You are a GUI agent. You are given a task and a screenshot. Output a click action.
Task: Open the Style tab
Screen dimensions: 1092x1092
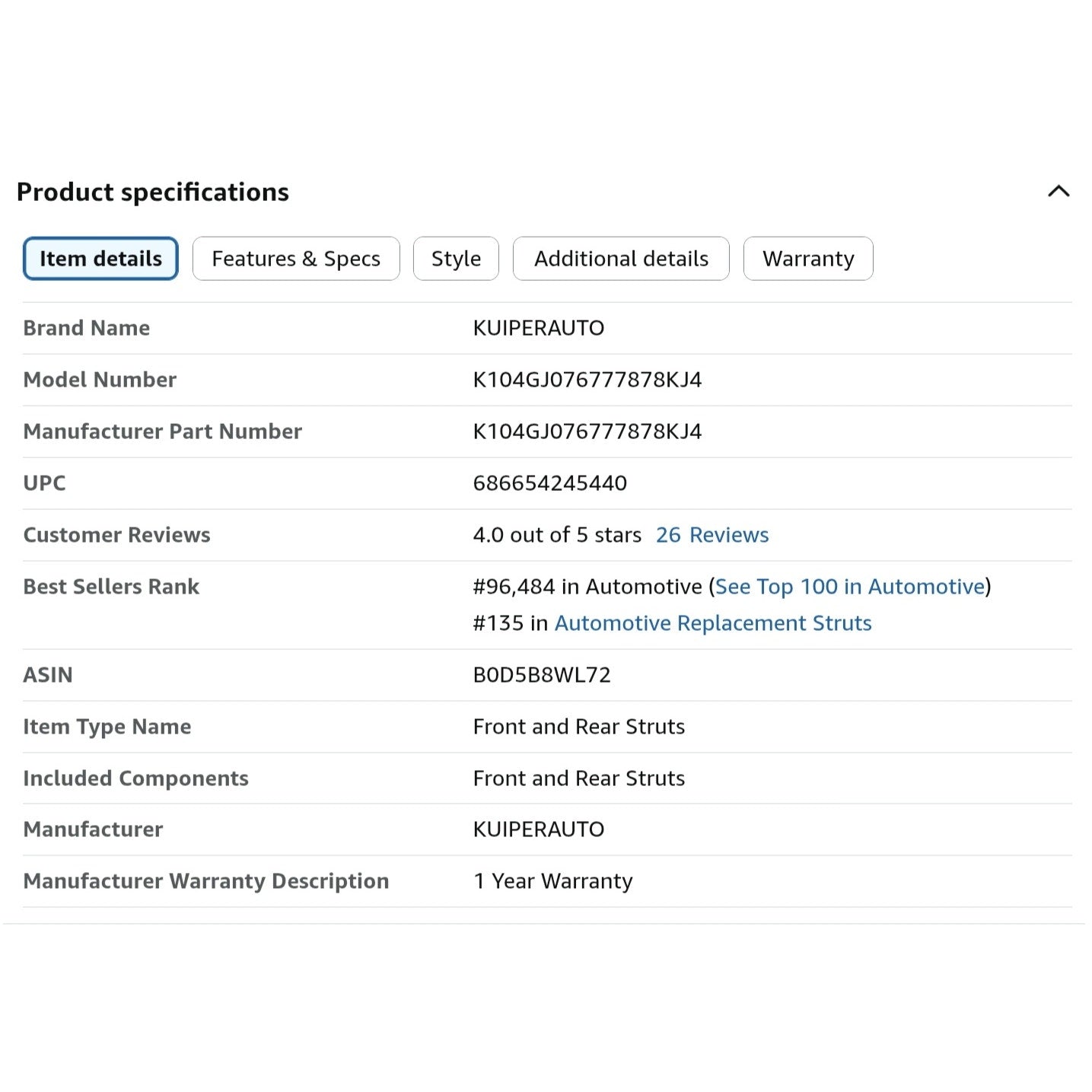[x=456, y=259]
